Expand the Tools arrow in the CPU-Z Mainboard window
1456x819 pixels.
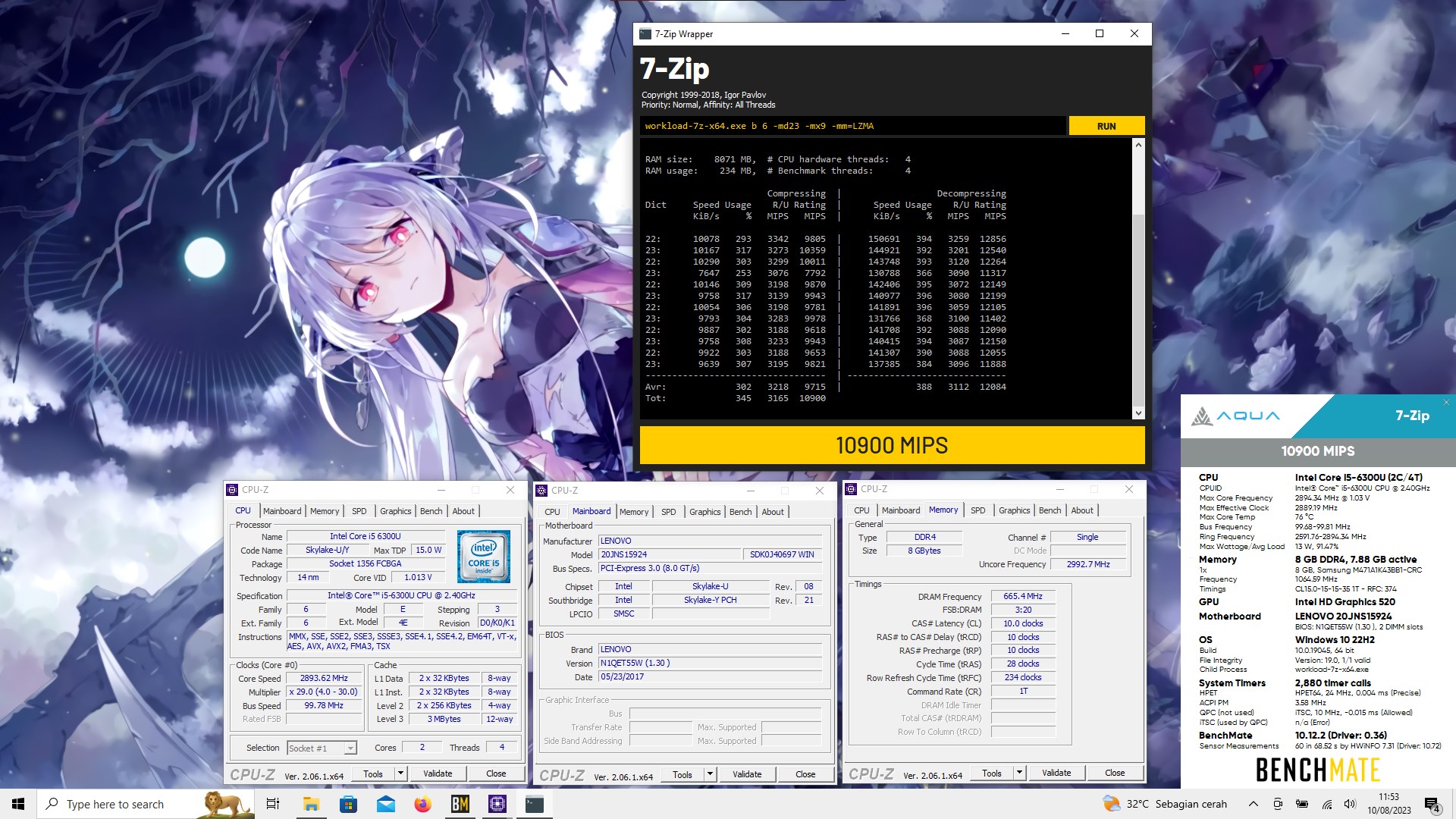point(711,774)
